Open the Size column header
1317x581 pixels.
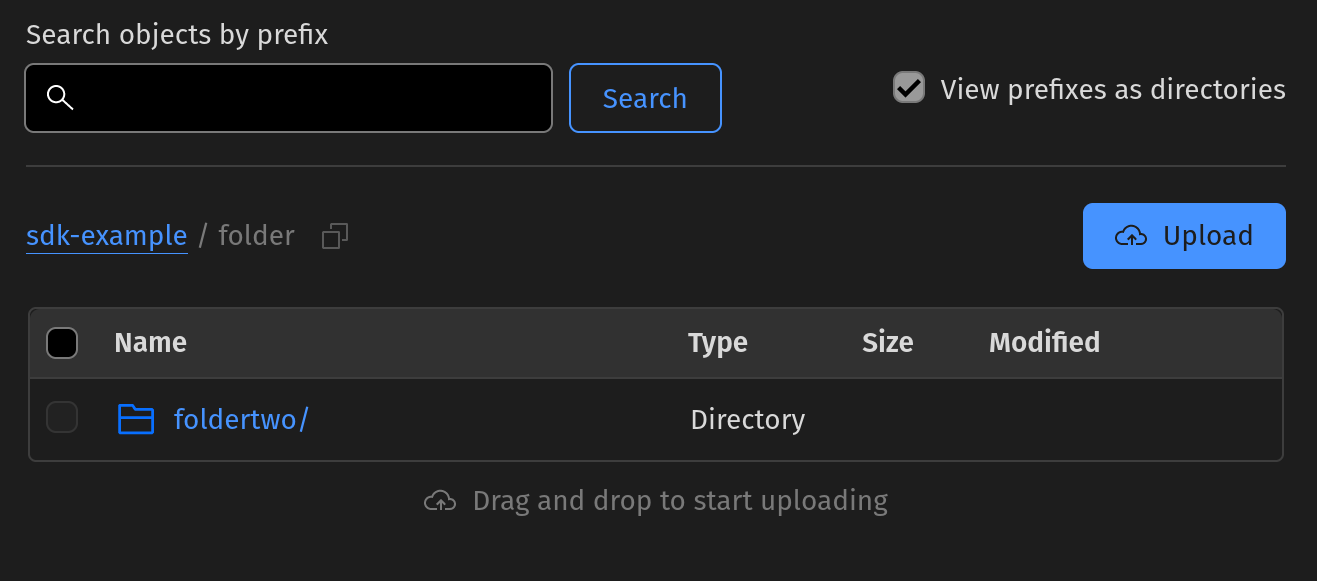click(887, 342)
